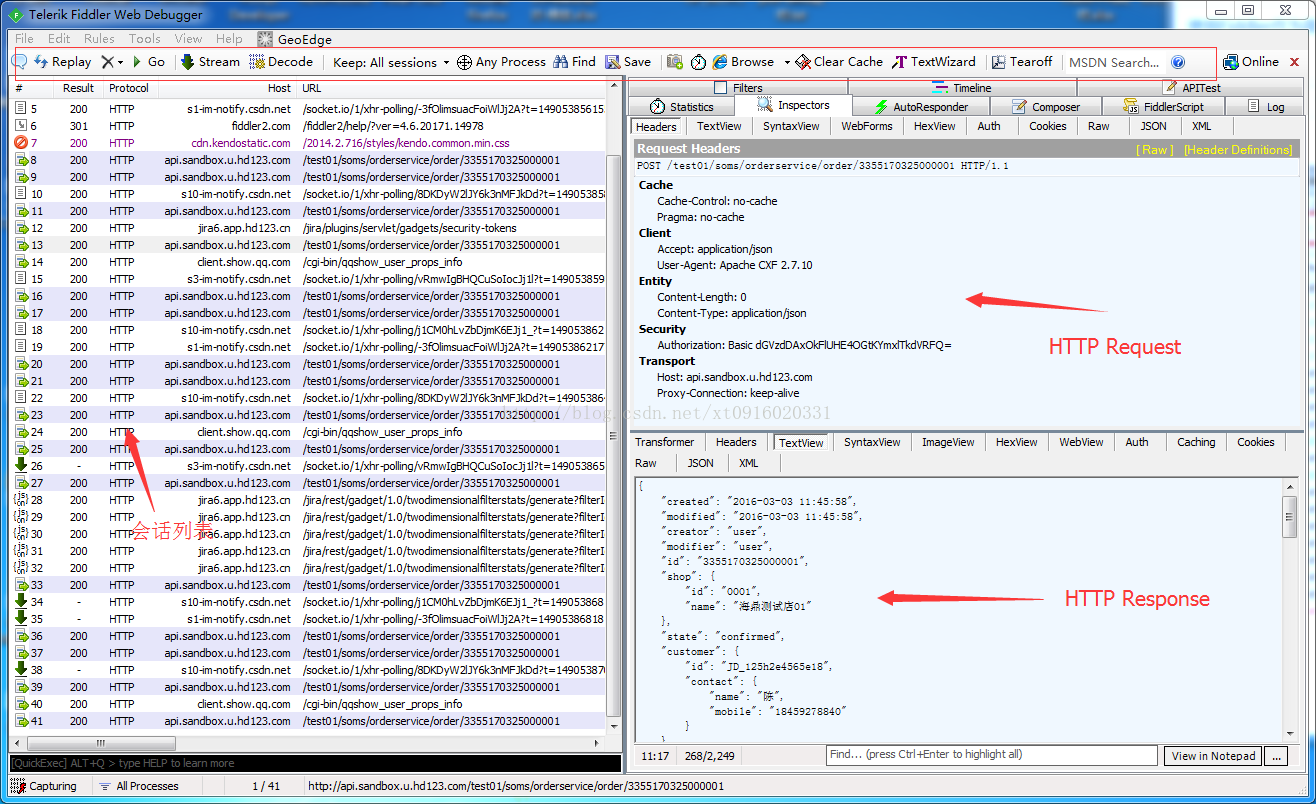1316x804 pixels.
Task: Toggle Capturing in the status bar
Action: (43, 786)
